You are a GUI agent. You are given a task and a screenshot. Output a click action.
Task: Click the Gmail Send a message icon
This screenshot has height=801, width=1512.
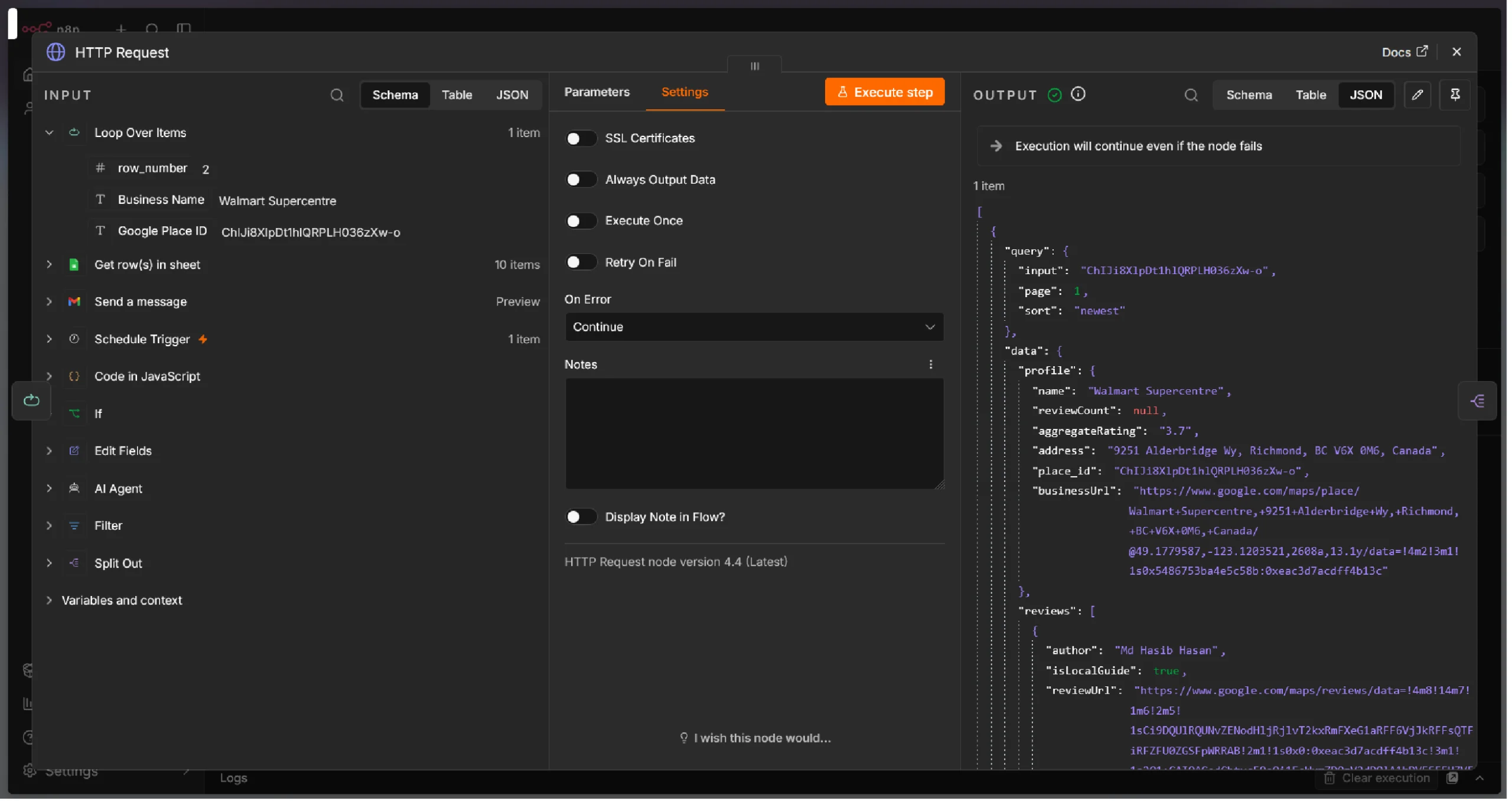click(74, 301)
